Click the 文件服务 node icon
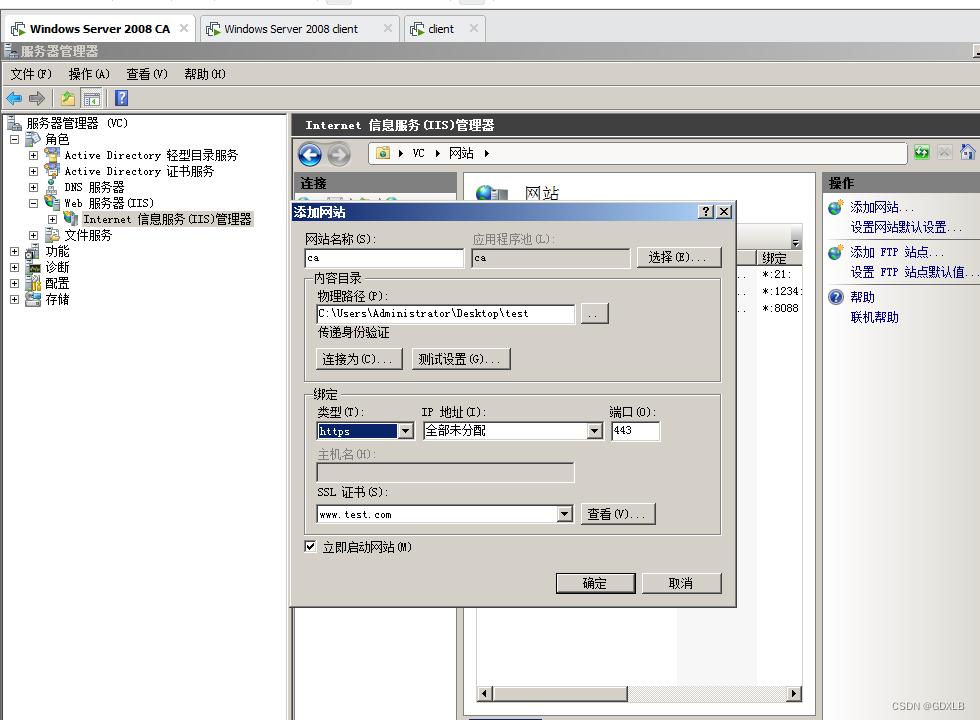980x720 pixels. [x=52, y=235]
